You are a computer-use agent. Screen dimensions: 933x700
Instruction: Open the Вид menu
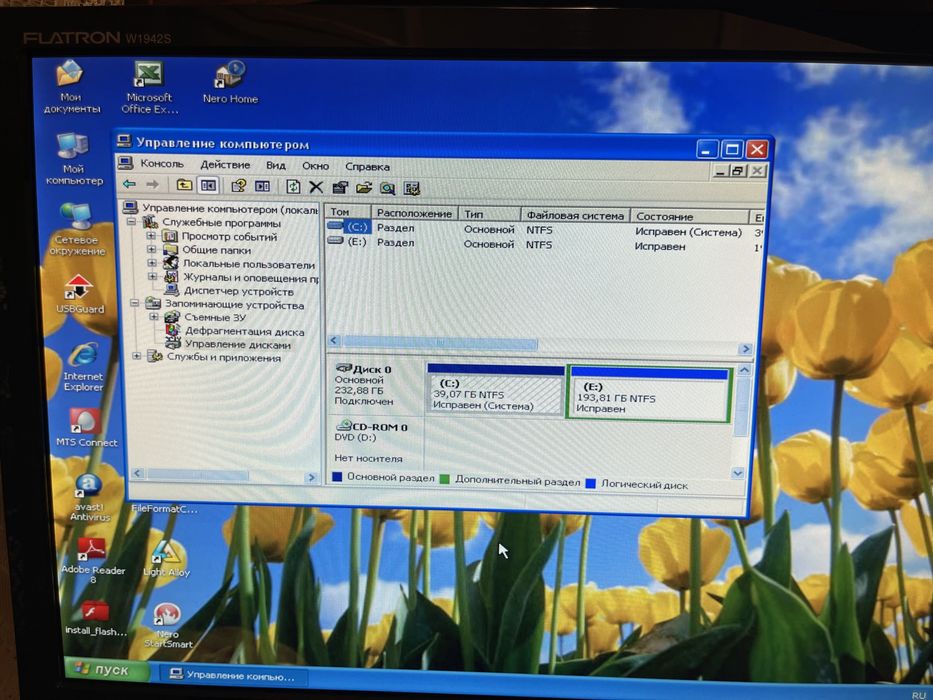275,165
